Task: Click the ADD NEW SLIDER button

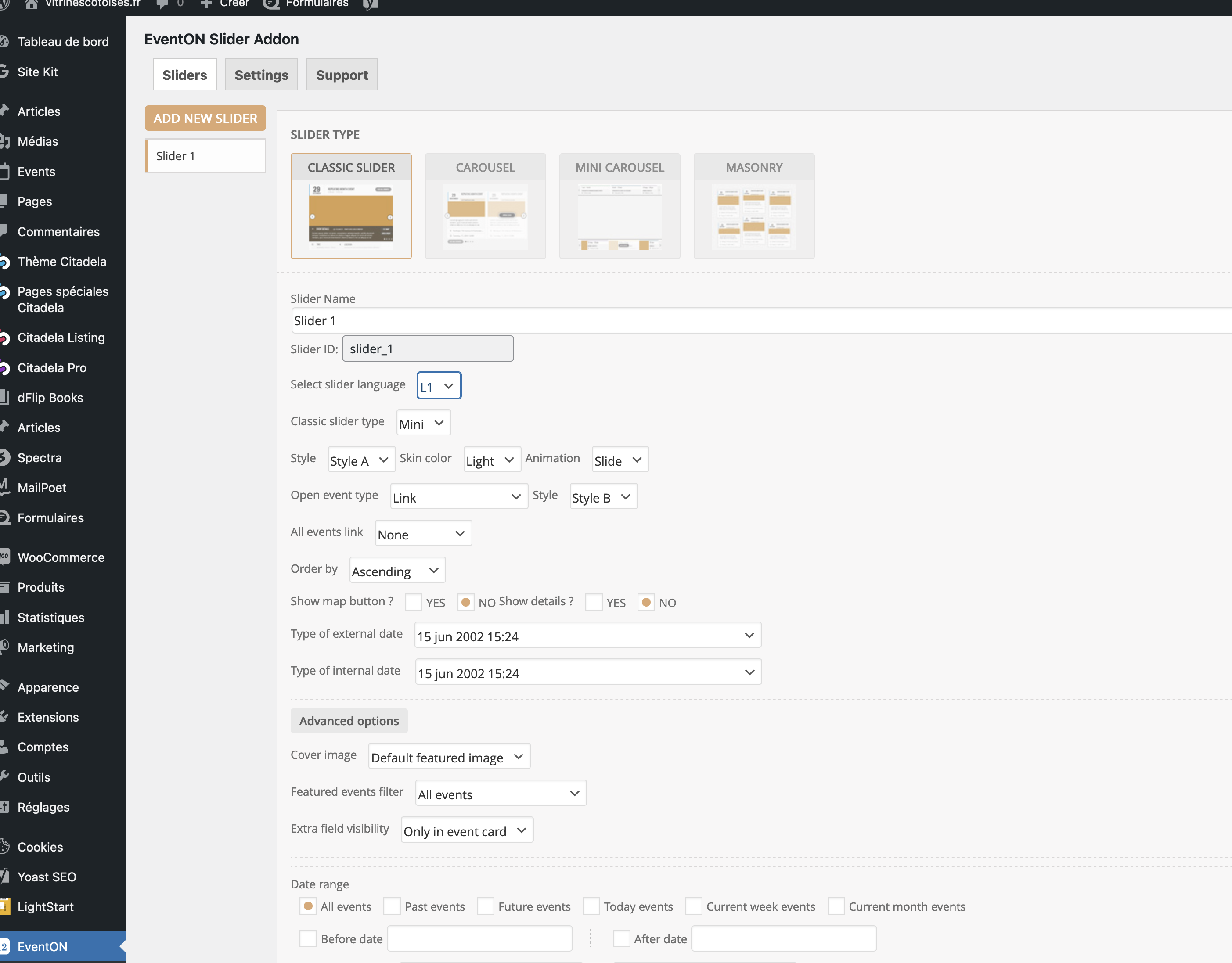Action: [205, 118]
